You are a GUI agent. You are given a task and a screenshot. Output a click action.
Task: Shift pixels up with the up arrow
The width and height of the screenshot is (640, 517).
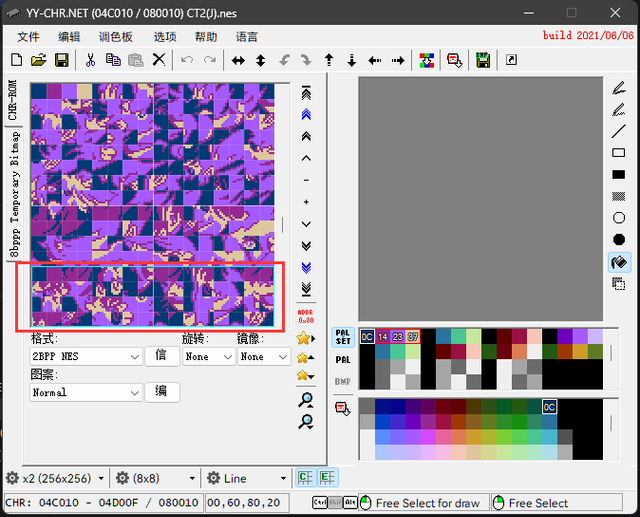329,60
